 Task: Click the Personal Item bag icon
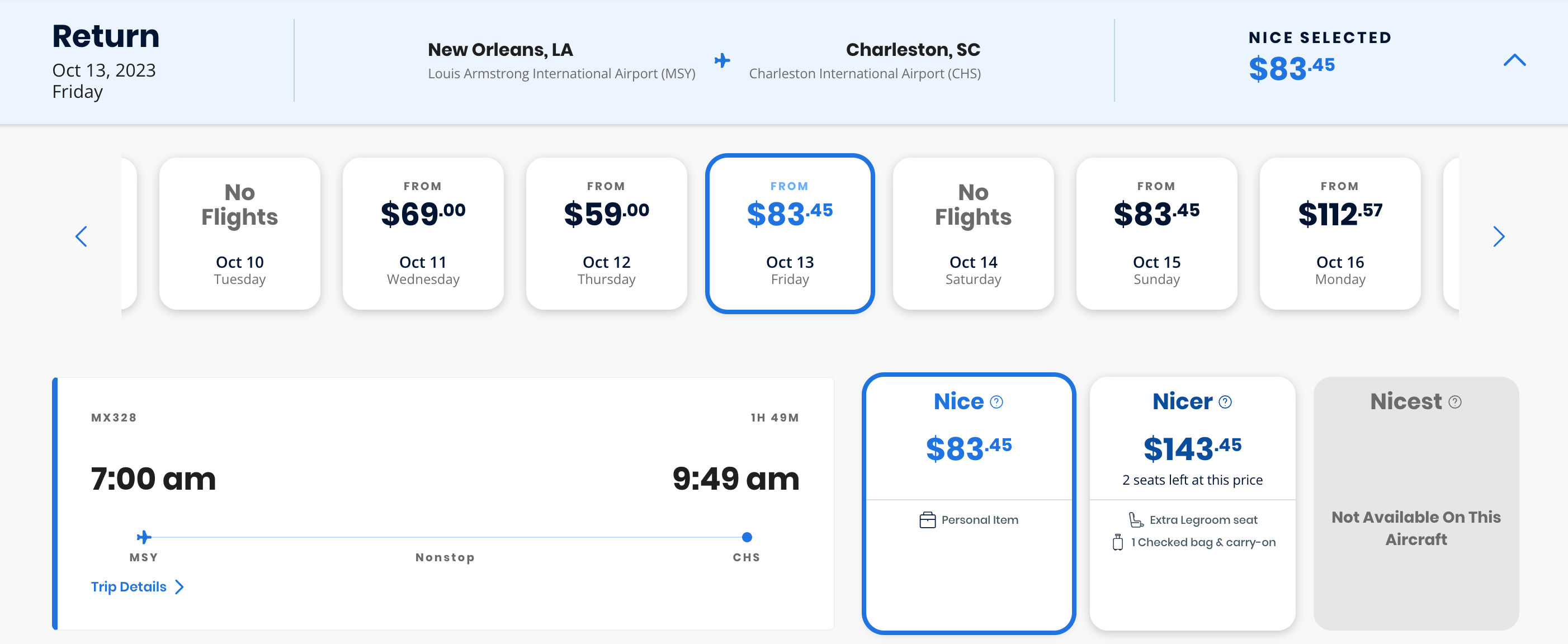coord(927,520)
